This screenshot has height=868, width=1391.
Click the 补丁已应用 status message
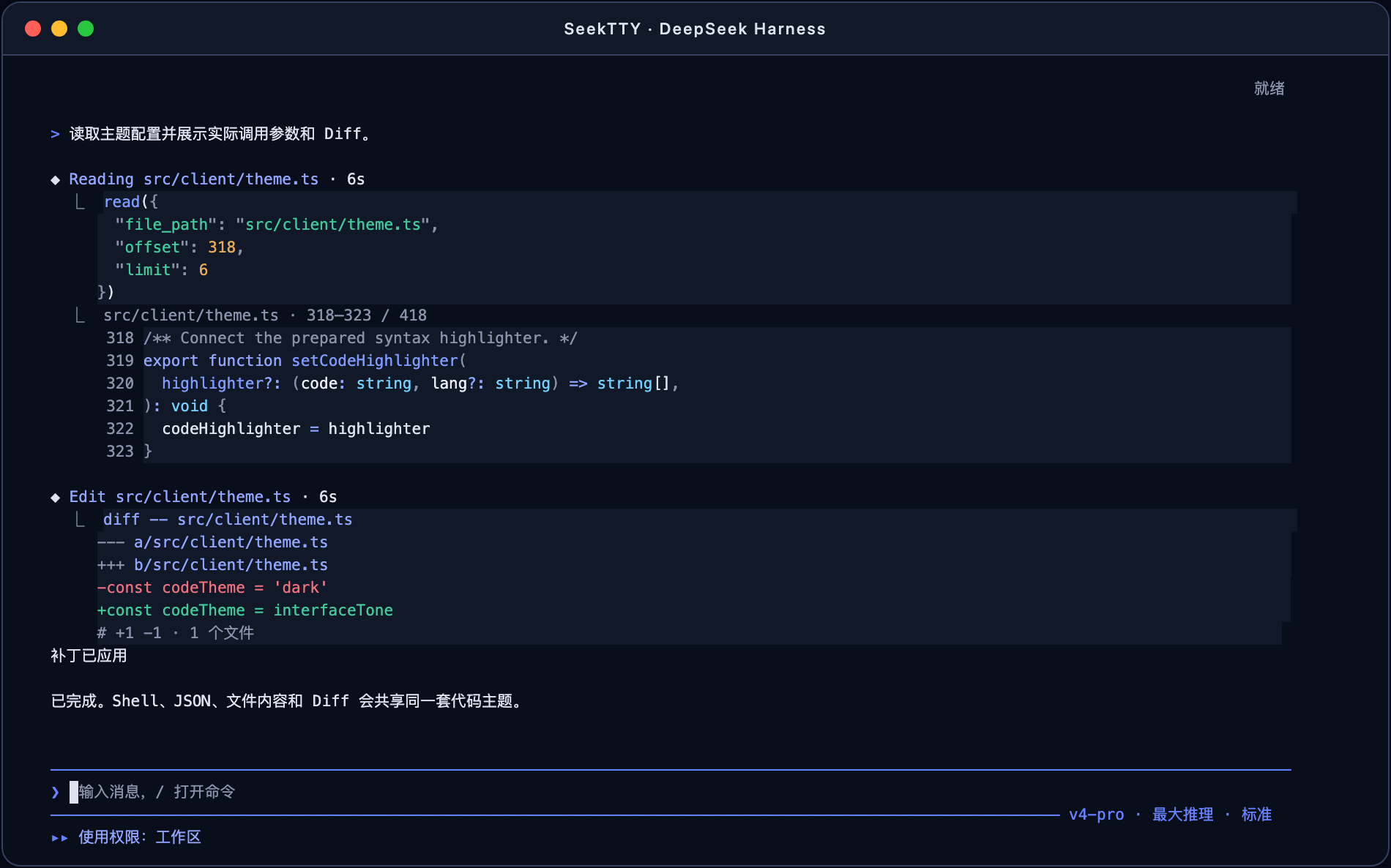click(89, 656)
